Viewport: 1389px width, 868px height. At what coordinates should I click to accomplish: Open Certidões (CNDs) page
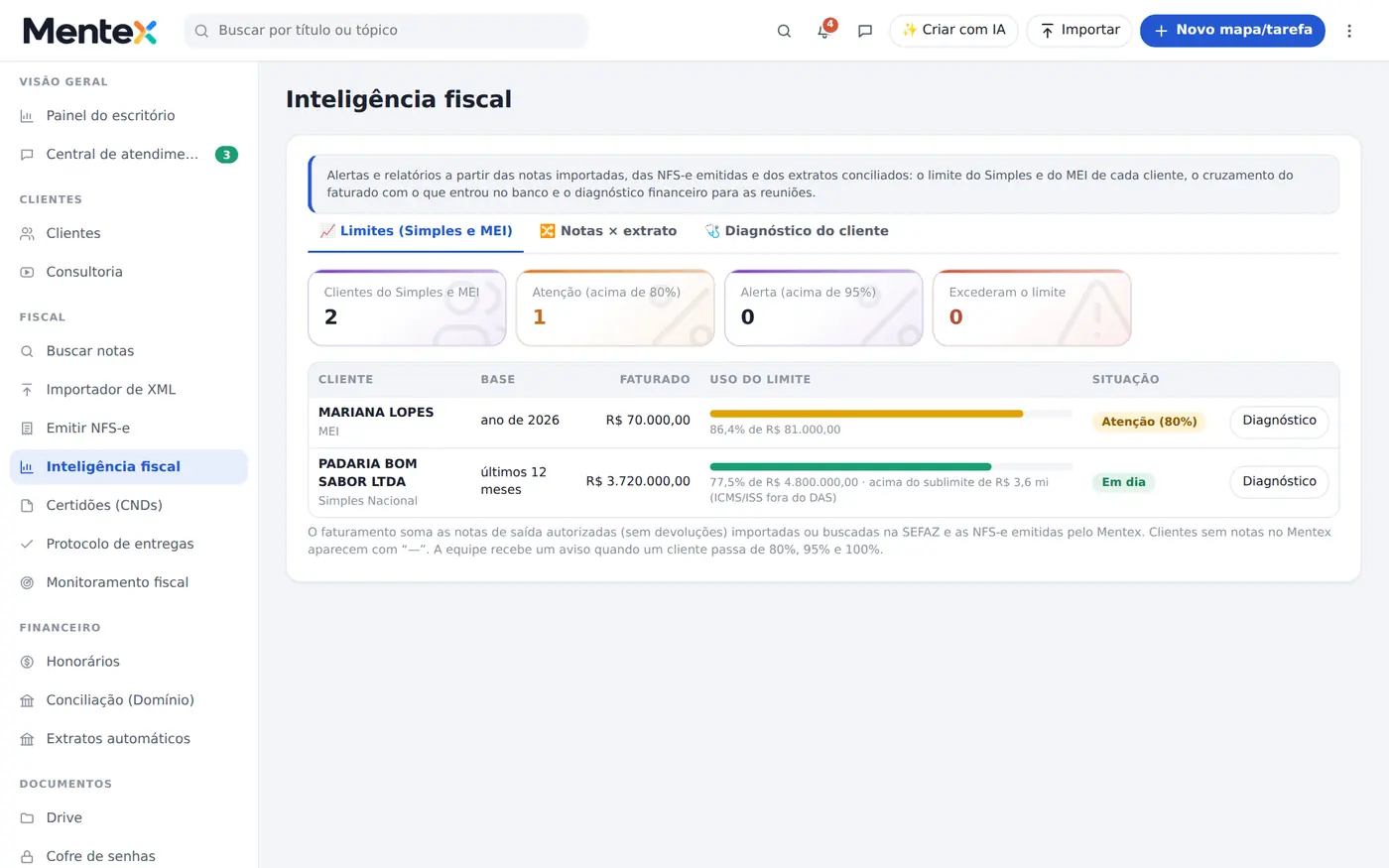(129, 506)
